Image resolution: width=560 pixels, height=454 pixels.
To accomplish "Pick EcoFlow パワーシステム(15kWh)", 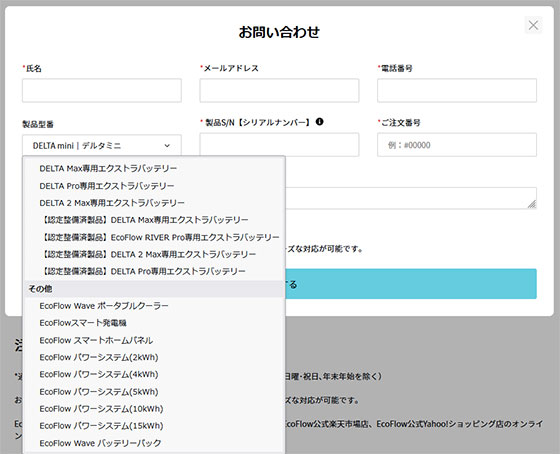I will 154,426.
